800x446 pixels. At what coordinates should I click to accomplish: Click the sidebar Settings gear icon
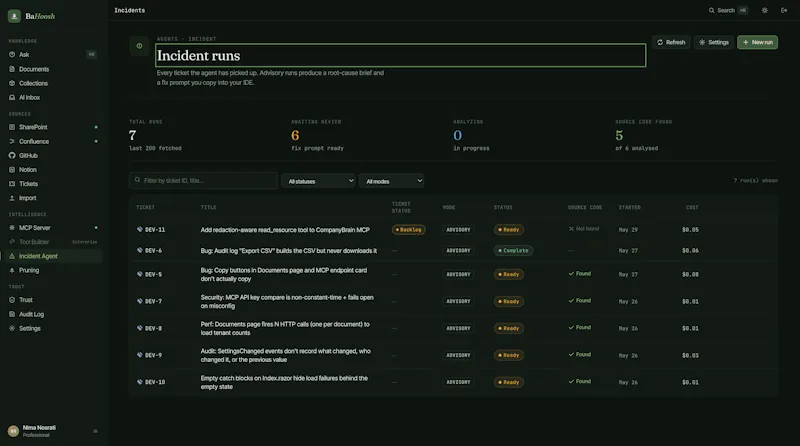(12, 329)
